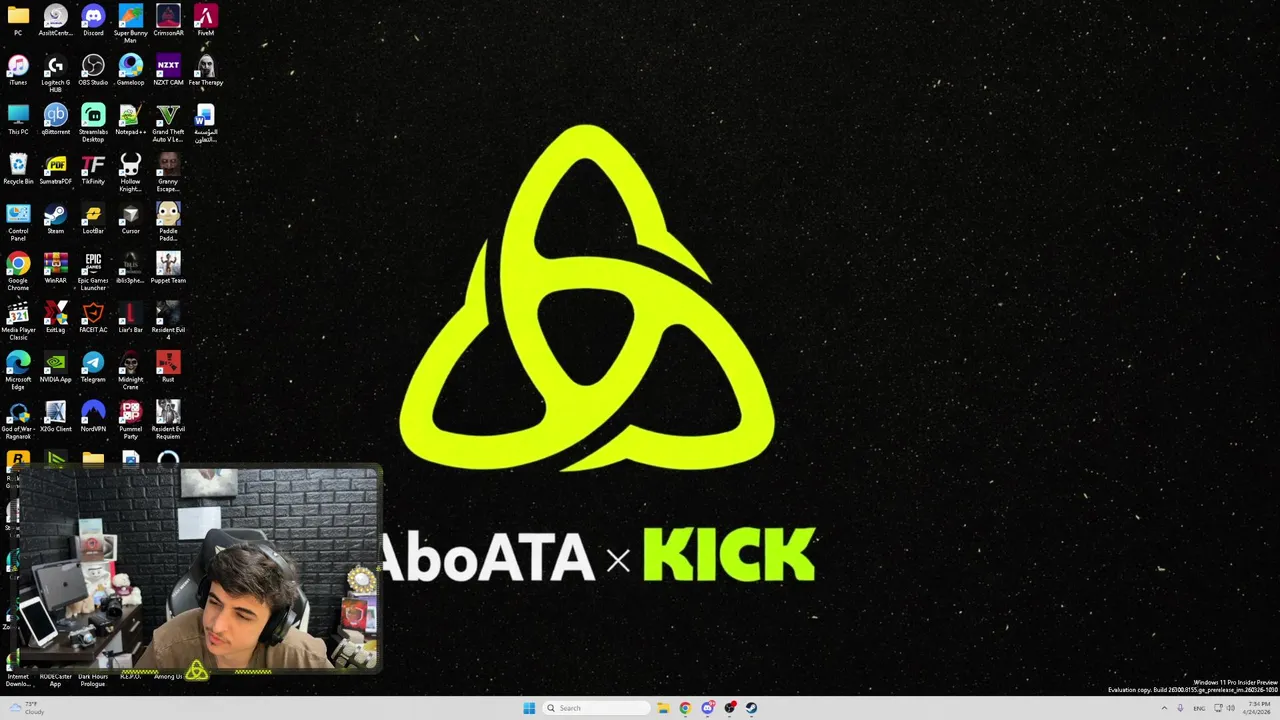The width and height of the screenshot is (1280, 720).
Task: Select the Pummel Party game icon
Action: point(130,420)
